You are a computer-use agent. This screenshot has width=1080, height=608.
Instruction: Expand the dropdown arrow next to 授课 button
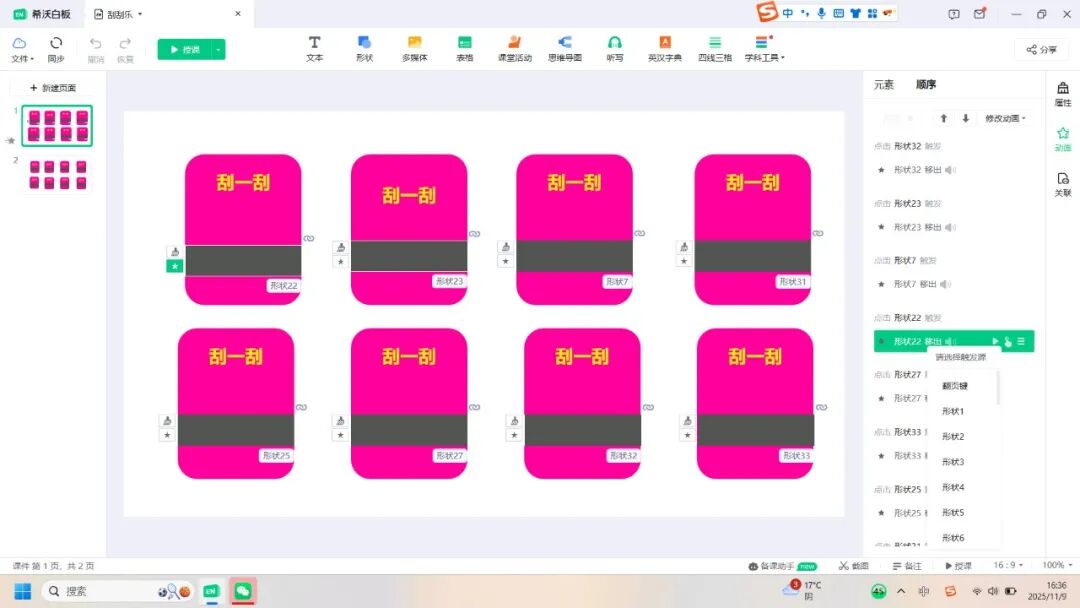tap(219, 49)
